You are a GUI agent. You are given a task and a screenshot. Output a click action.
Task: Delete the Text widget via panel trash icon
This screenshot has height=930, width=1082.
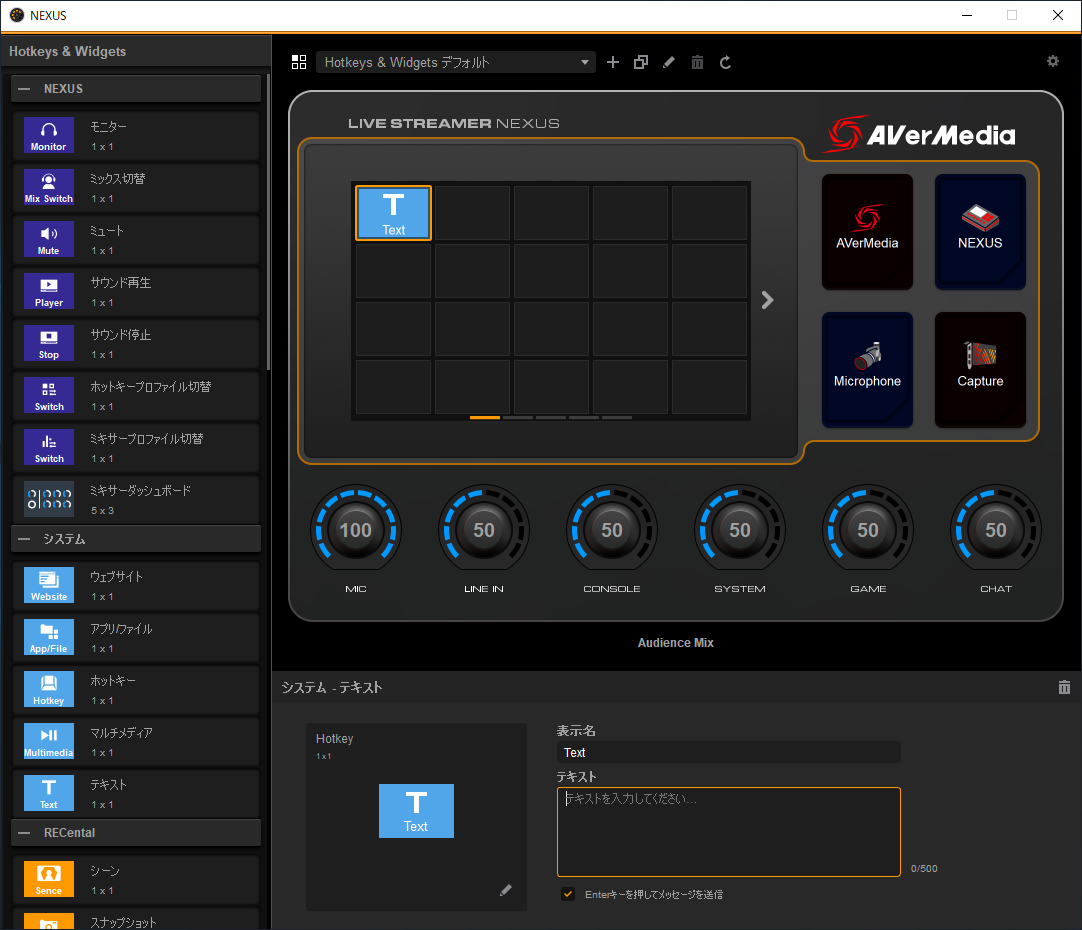coord(1064,687)
